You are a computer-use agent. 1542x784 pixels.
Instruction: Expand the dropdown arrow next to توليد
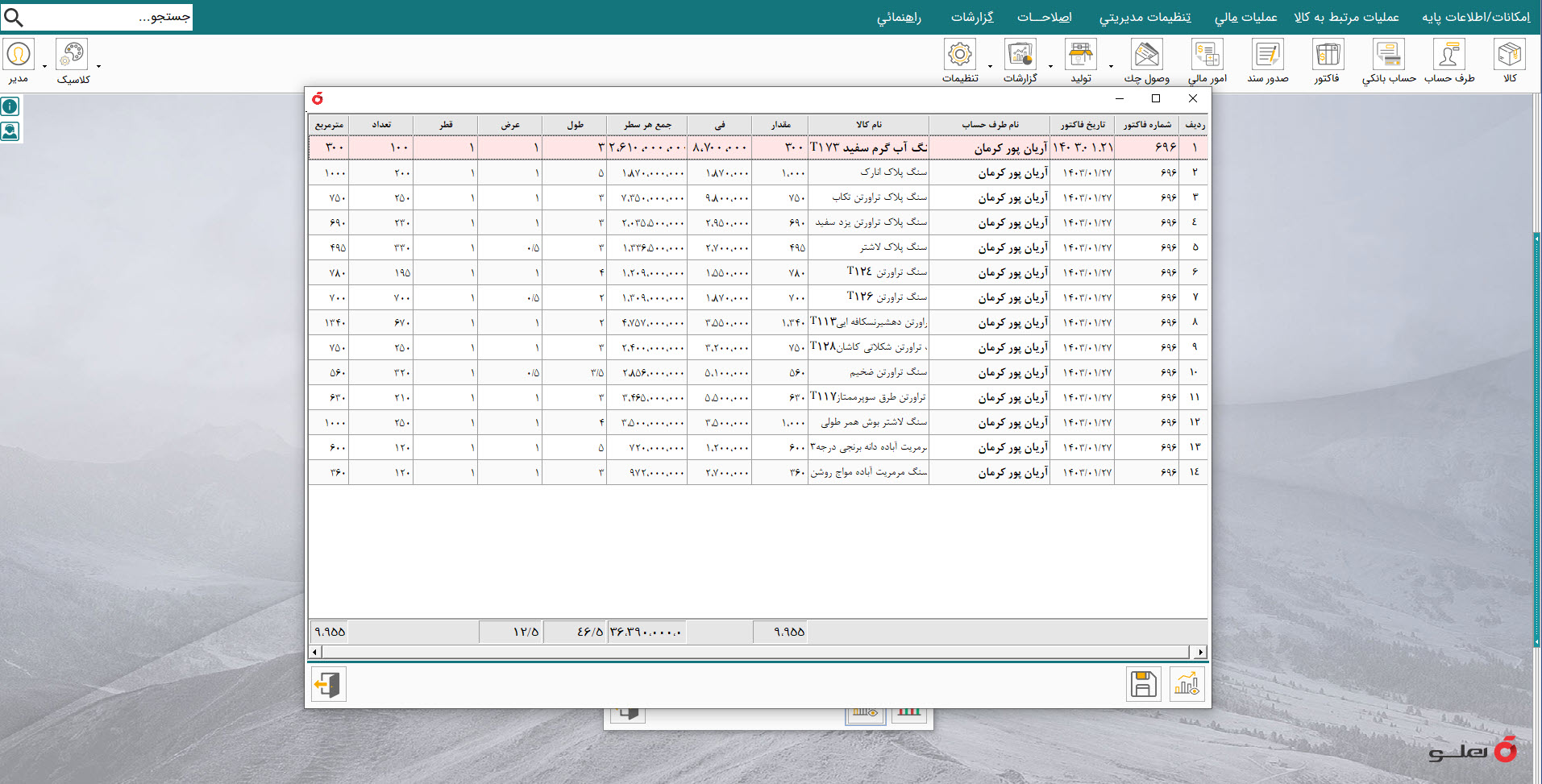tap(1111, 66)
